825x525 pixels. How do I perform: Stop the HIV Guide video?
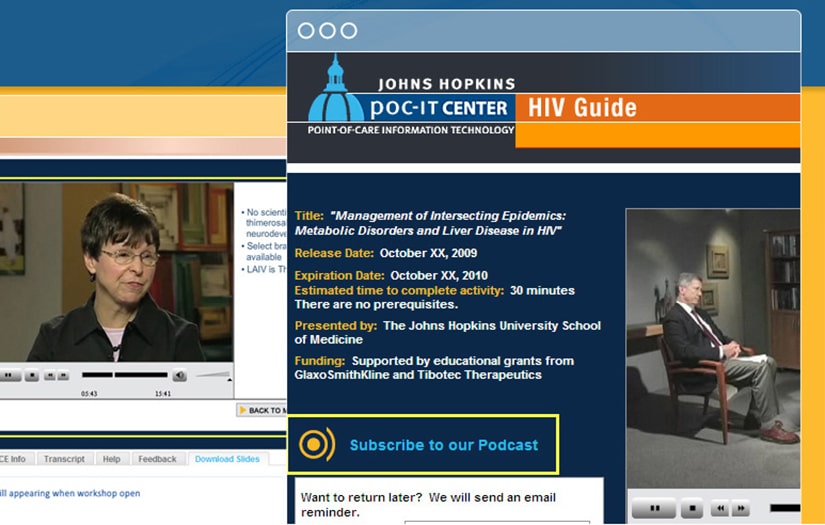(x=692, y=508)
